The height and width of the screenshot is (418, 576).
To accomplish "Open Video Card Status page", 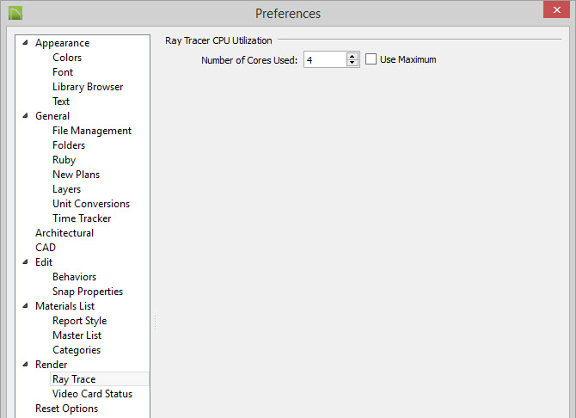I will tap(92, 394).
